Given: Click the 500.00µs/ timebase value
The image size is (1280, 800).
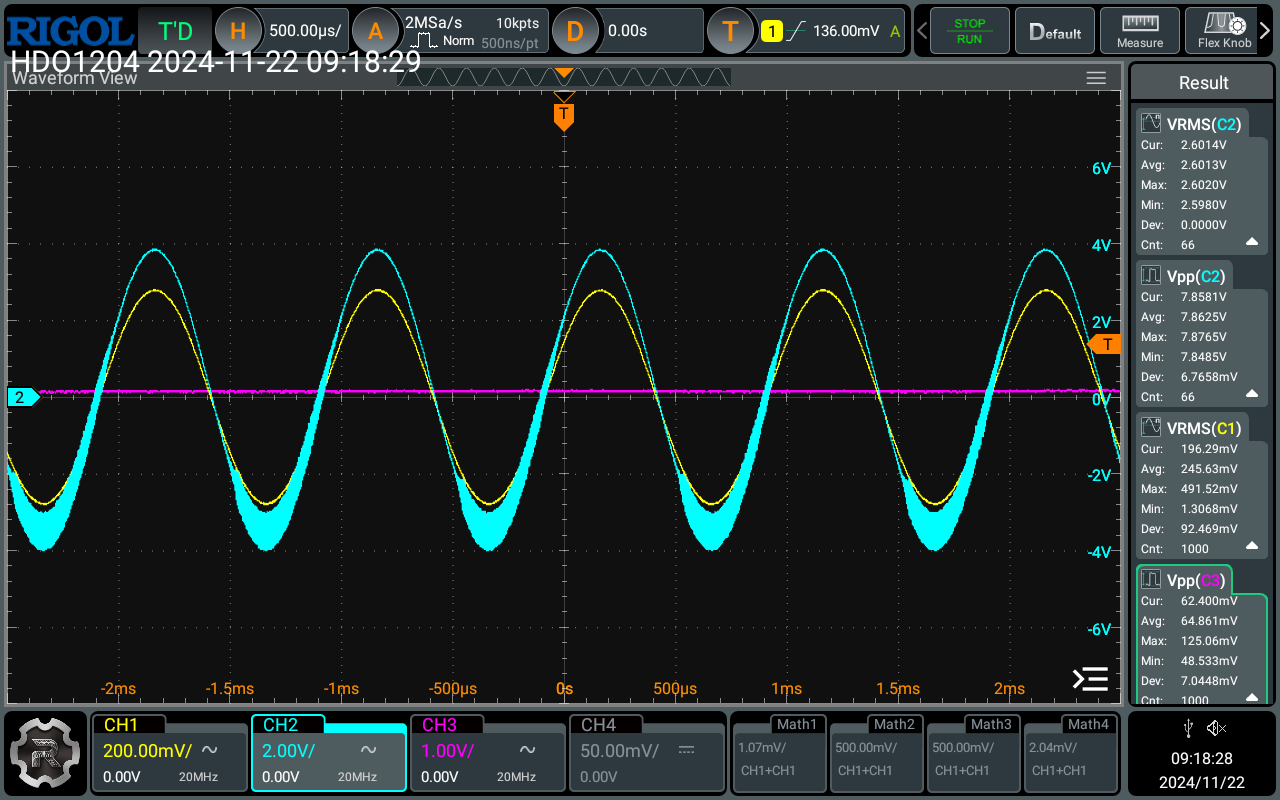Looking at the screenshot, I should (x=304, y=31).
